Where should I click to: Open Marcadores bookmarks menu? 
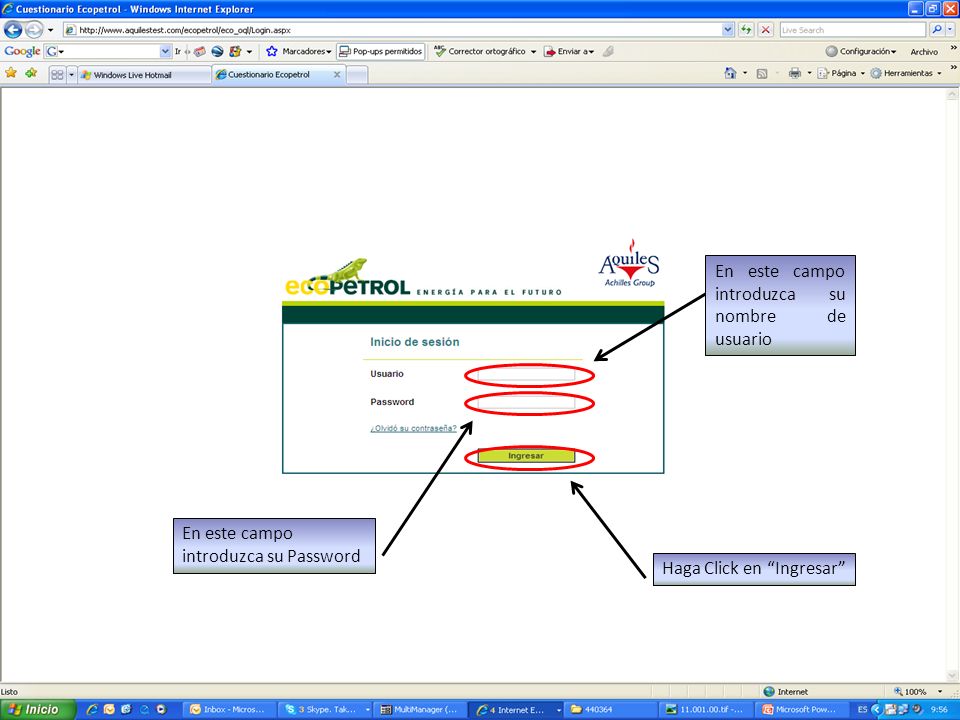tap(298, 51)
